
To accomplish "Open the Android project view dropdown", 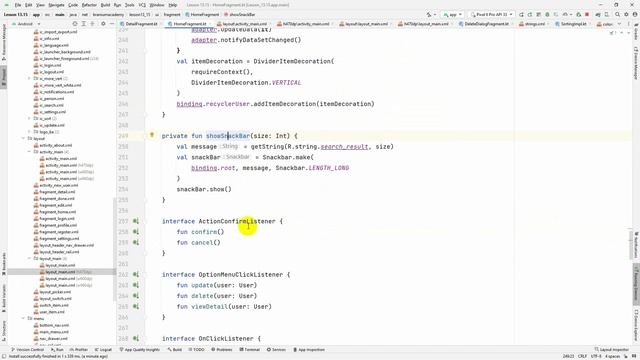I will pos(26,24).
